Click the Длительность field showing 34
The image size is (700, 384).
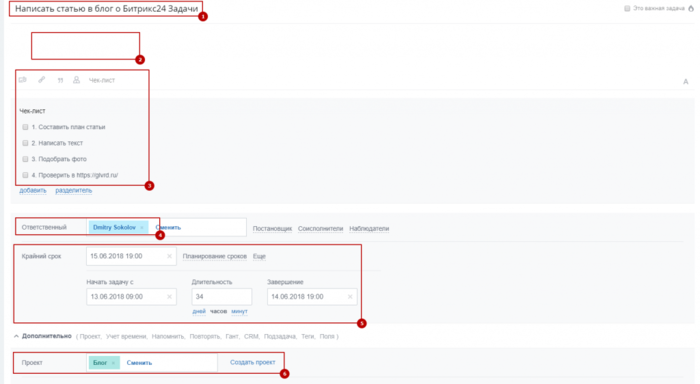click(222, 297)
